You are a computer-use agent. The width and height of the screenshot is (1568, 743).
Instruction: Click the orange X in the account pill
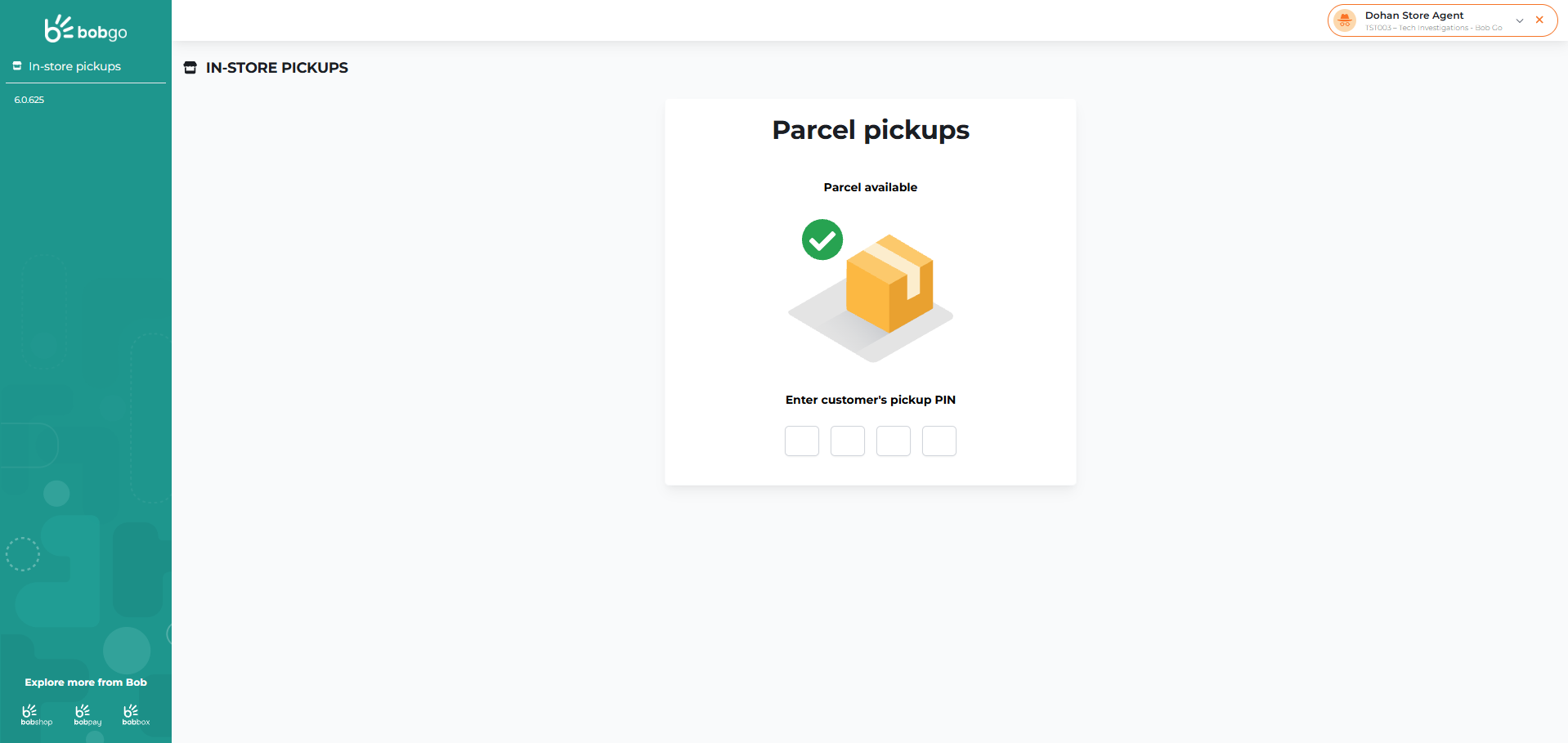click(1539, 20)
